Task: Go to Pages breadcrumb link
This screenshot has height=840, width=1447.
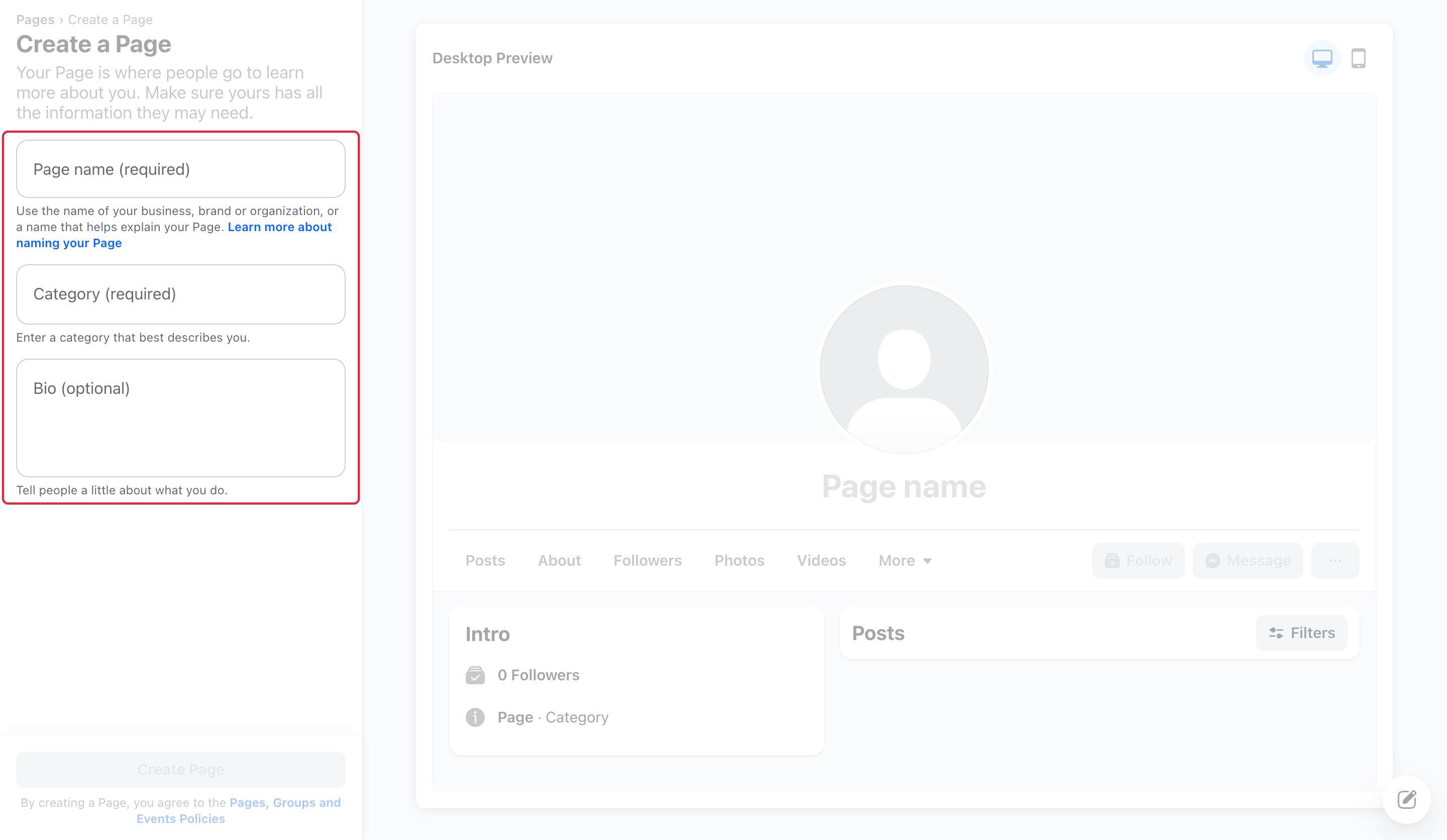Action: [35, 20]
